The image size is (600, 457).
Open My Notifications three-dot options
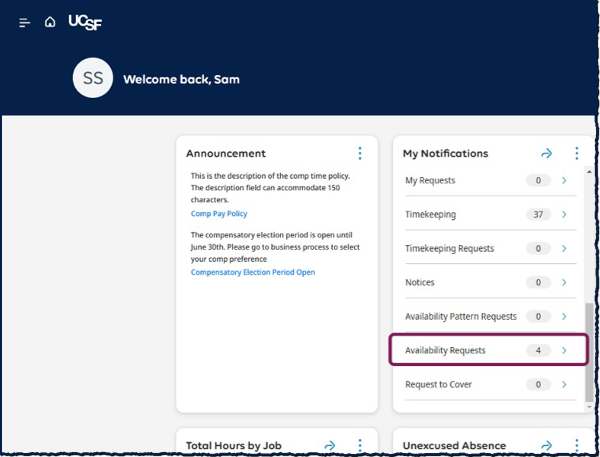[577, 153]
